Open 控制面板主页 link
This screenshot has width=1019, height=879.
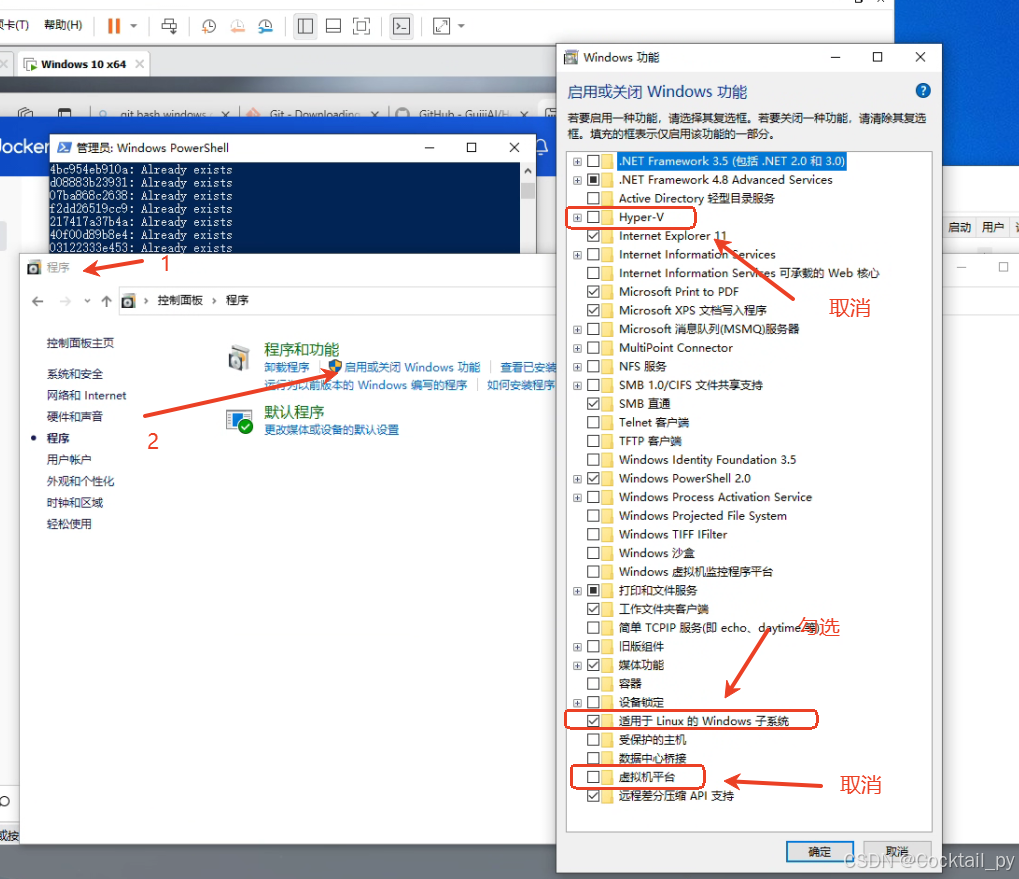click(80, 343)
